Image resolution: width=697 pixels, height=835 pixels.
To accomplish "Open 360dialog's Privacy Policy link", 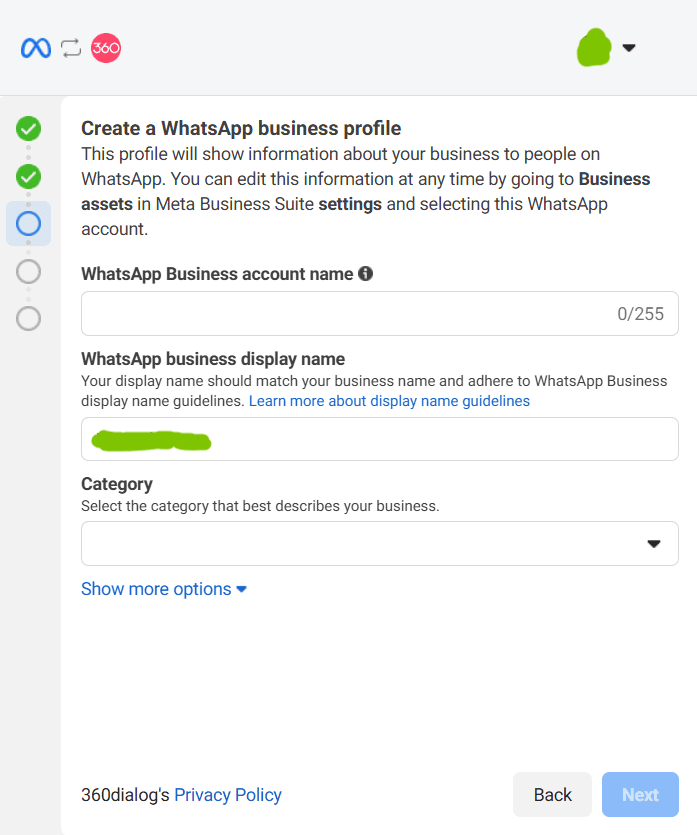I will coord(228,795).
